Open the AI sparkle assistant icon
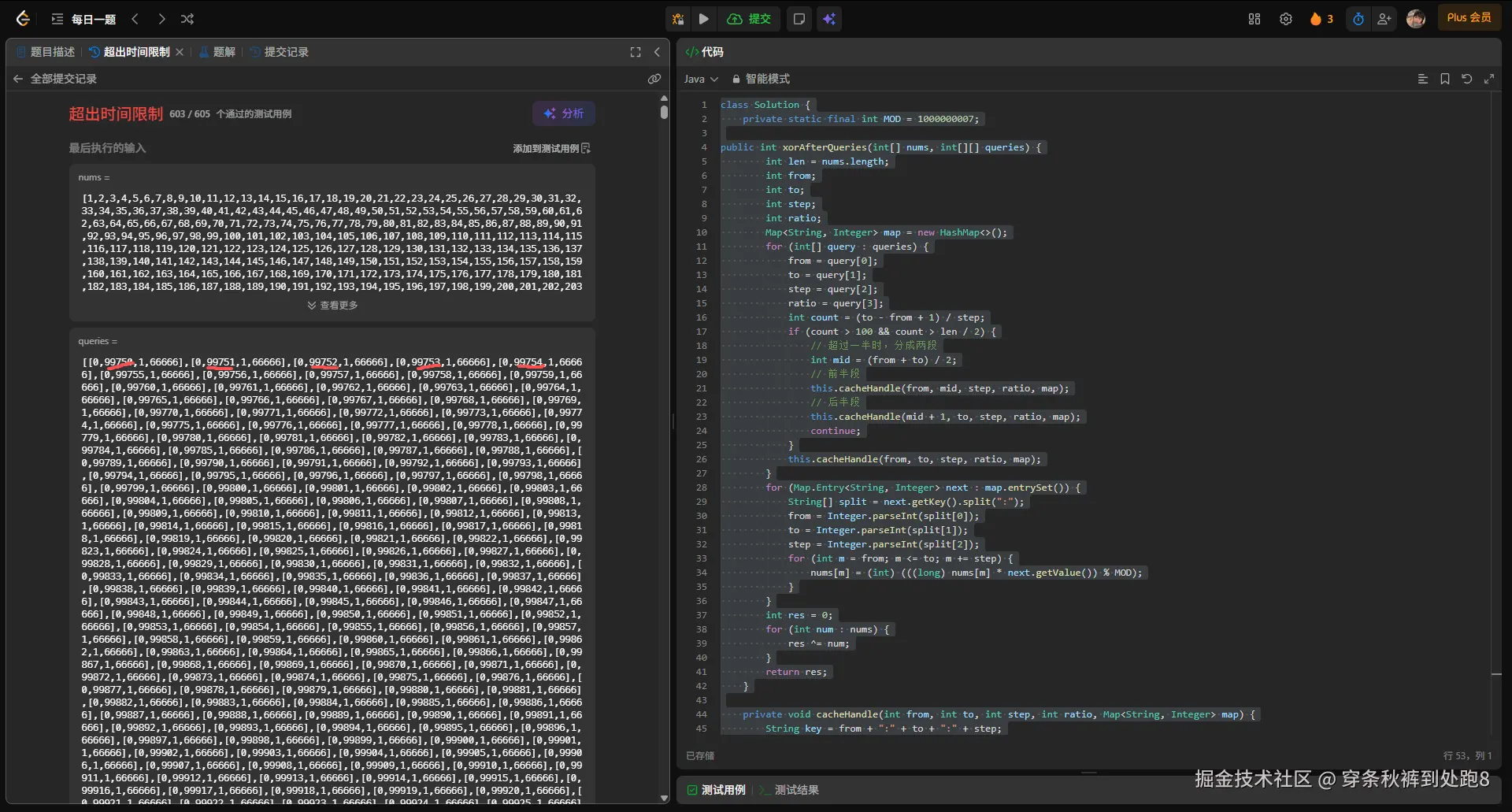Screen dimensions: 1512x812 [829, 19]
